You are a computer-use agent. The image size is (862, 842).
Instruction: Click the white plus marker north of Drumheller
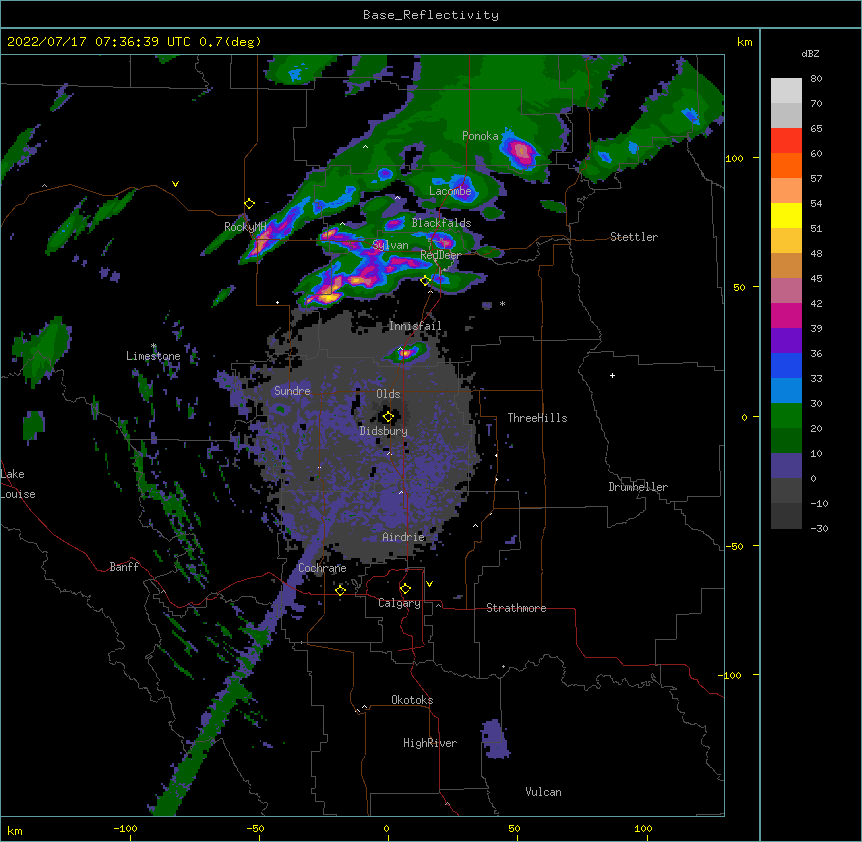(612, 375)
